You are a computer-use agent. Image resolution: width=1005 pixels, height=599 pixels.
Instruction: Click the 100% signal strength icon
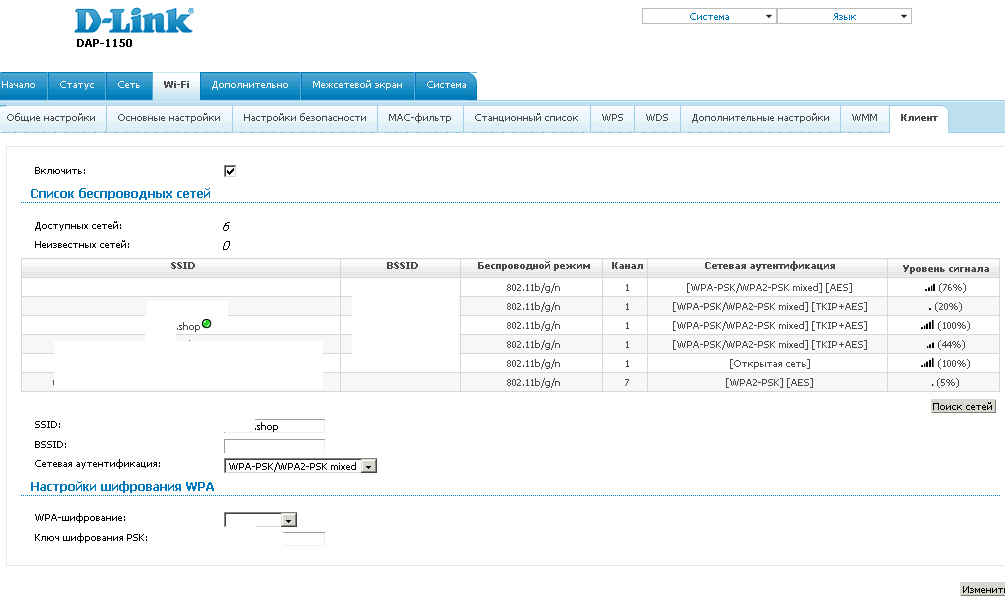pos(927,326)
